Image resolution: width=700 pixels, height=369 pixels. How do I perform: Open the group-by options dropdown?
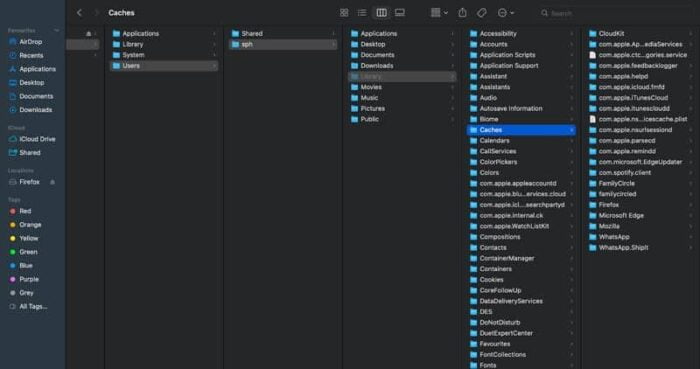(439, 13)
